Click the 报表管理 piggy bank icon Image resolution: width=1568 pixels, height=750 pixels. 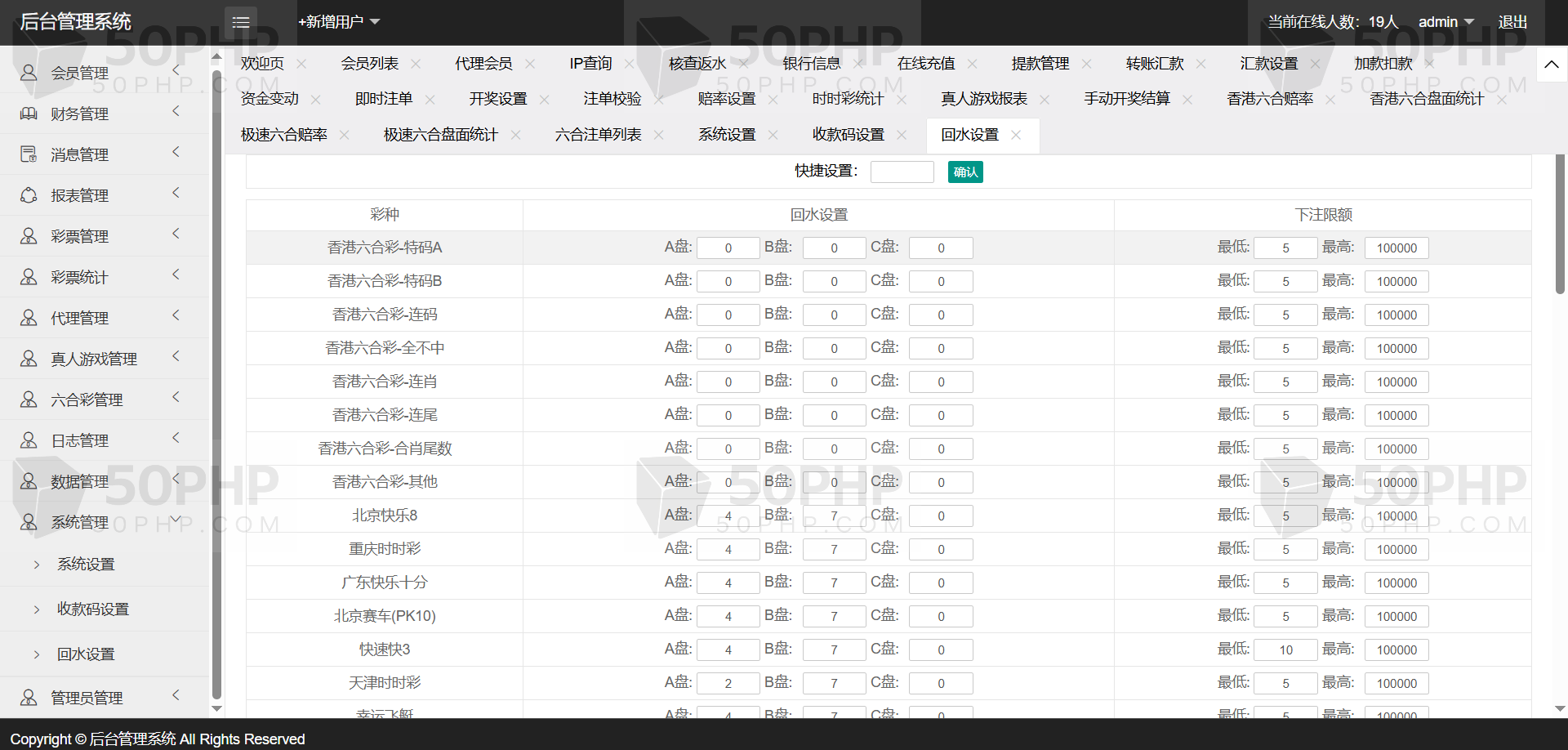click(29, 195)
